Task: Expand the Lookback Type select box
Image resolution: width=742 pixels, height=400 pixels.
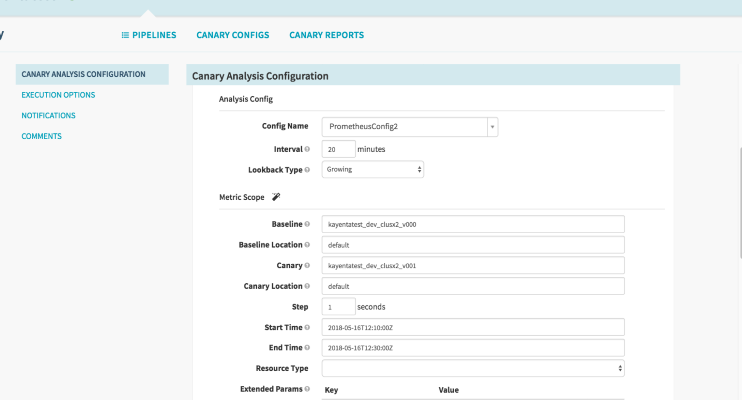Action: click(373, 170)
